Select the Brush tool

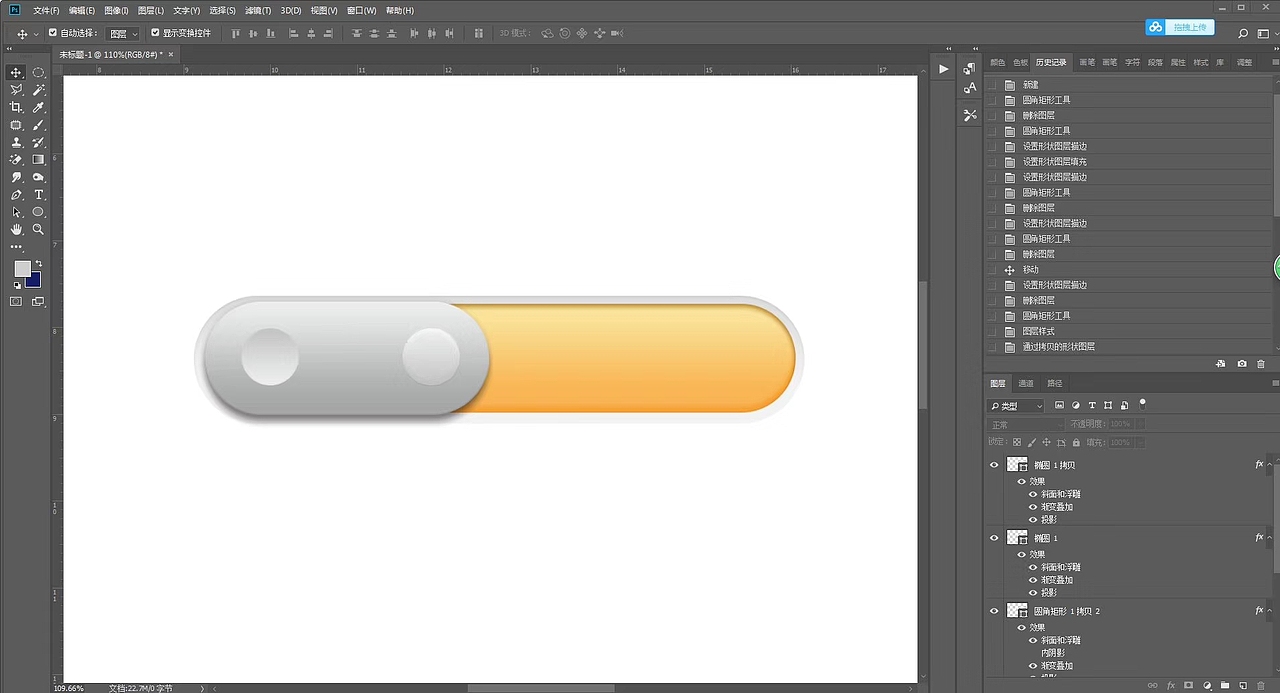(x=38, y=125)
